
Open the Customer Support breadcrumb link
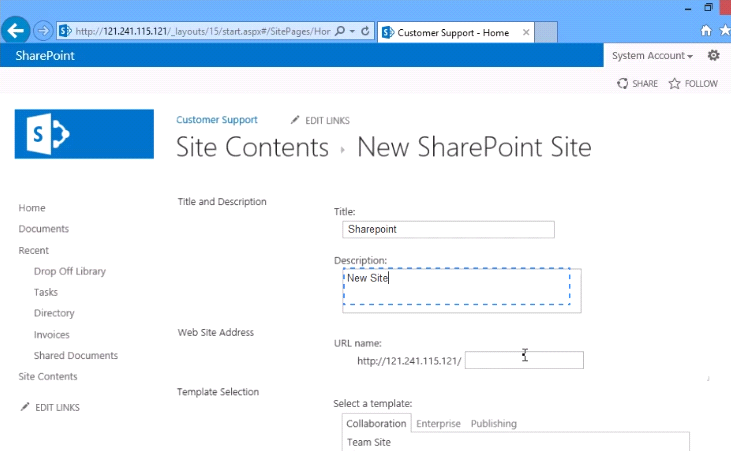click(217, 120)
